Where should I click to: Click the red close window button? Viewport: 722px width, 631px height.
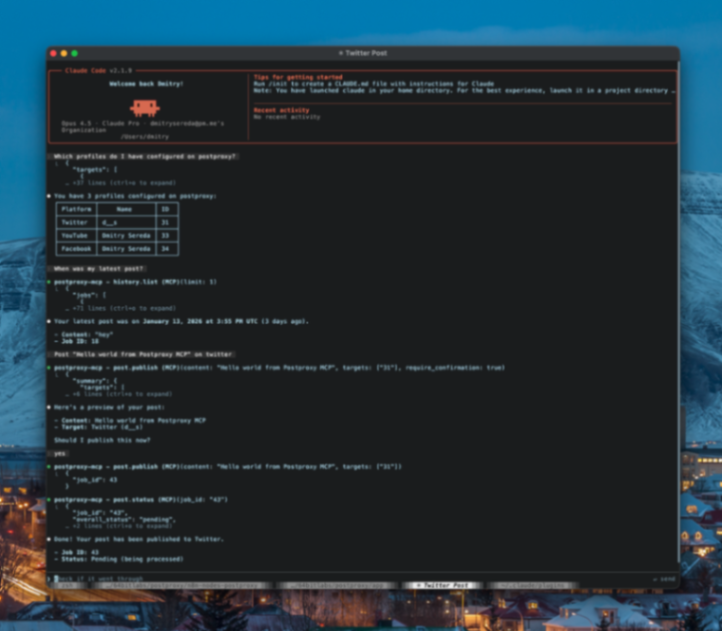coord(53,53)
